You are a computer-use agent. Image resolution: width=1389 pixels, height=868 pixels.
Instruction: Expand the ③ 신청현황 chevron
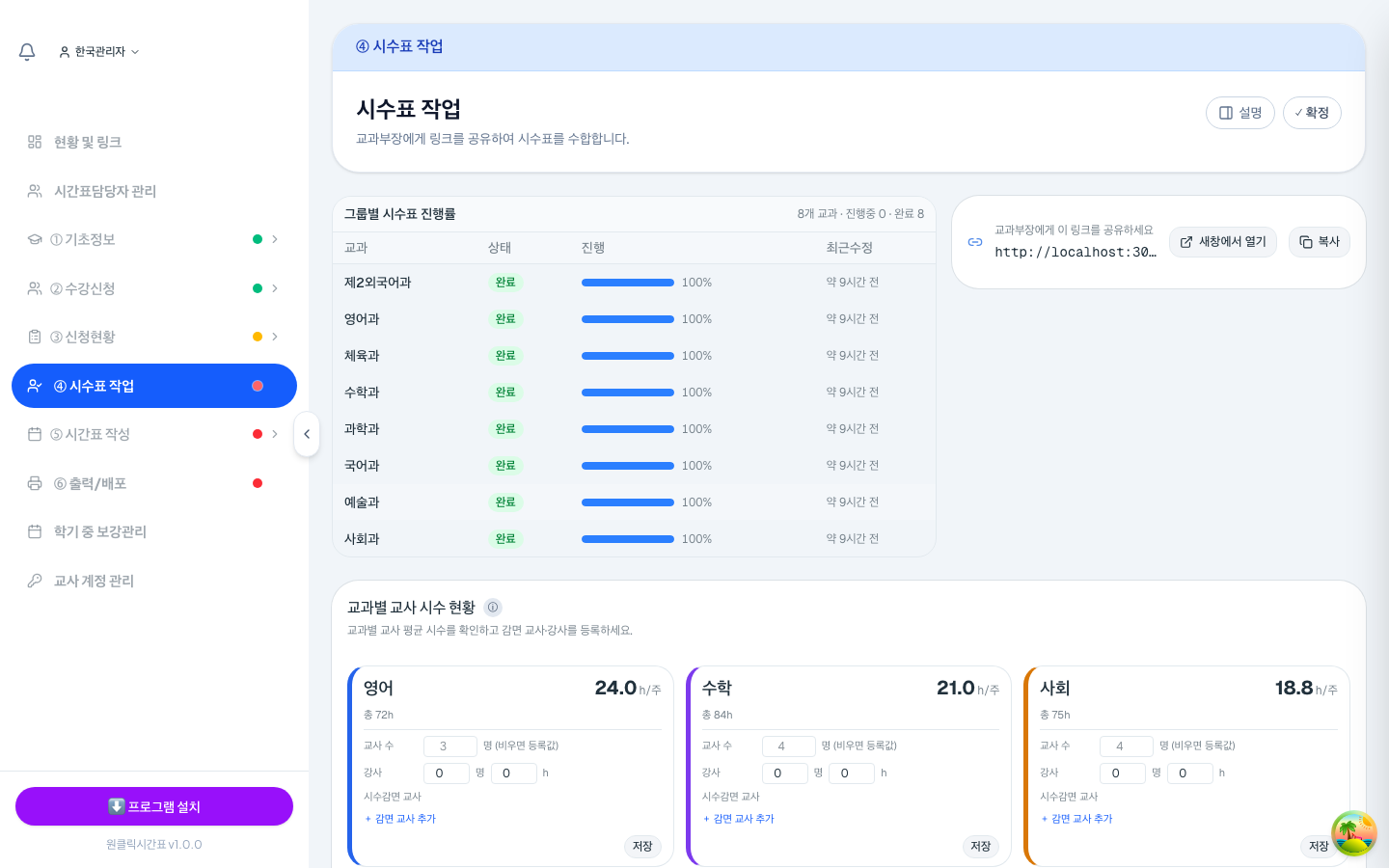tap(275, 337)
